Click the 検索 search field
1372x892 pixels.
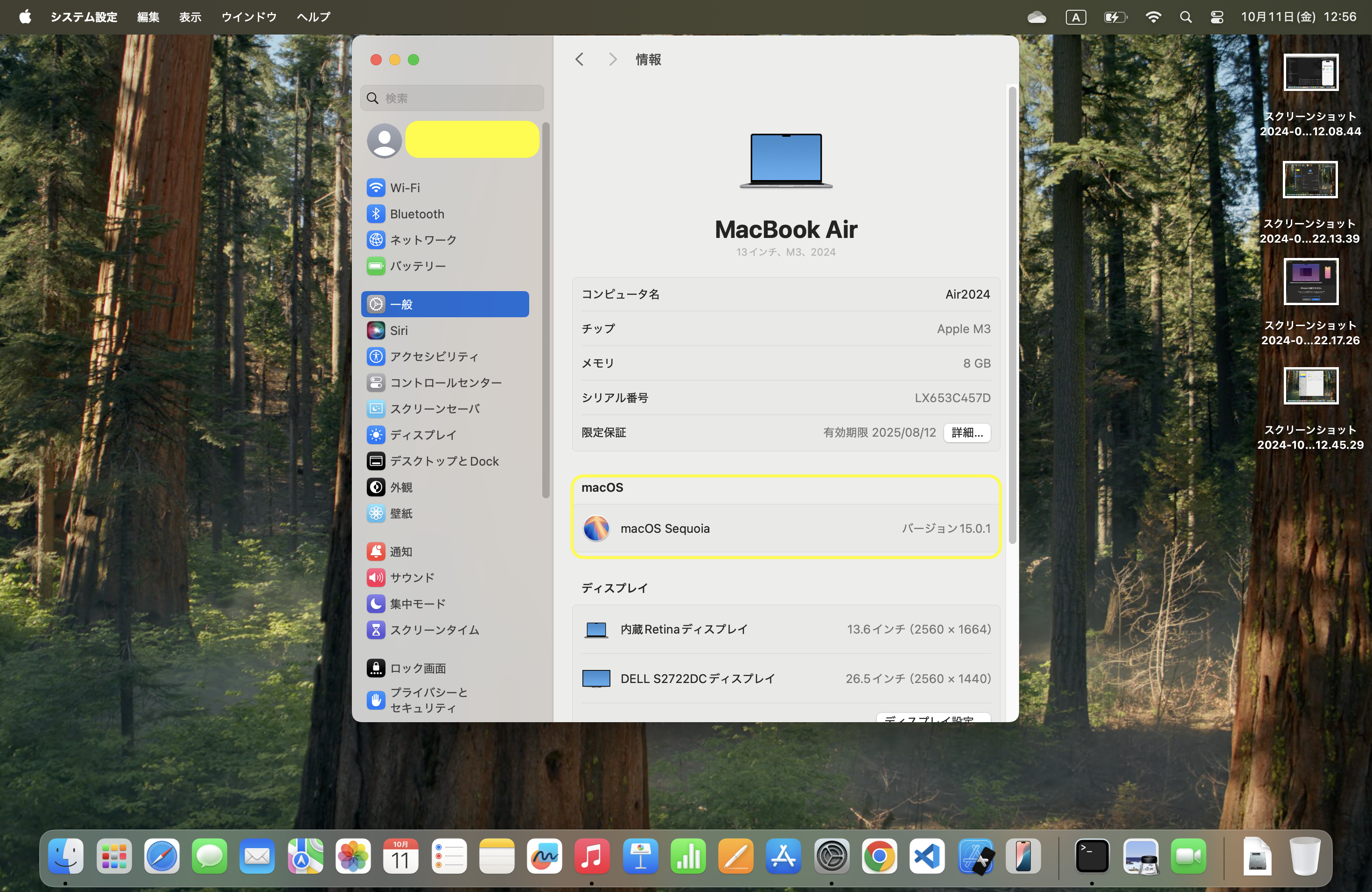point(452,98)
